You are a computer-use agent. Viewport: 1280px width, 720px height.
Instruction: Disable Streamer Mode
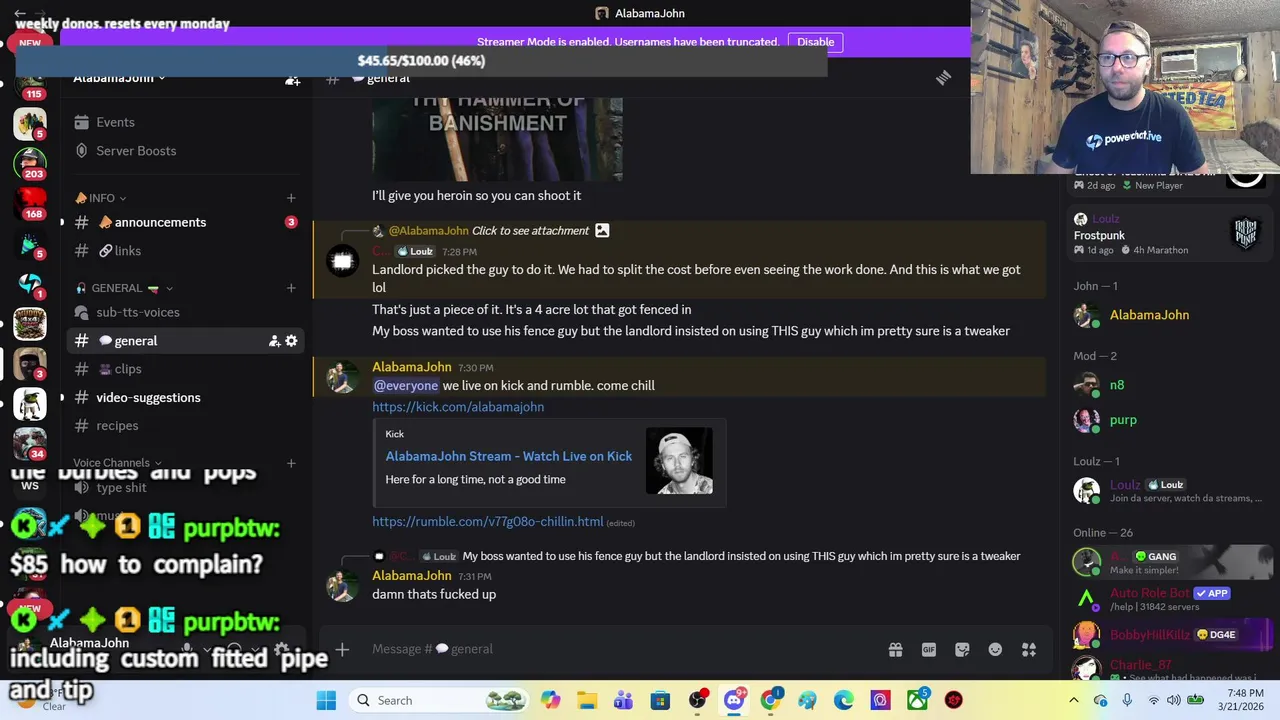coord(815,42)
